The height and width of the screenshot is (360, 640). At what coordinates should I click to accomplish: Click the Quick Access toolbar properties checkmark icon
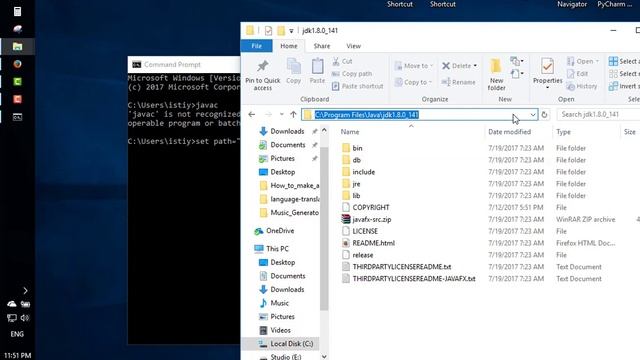(268, 31)
